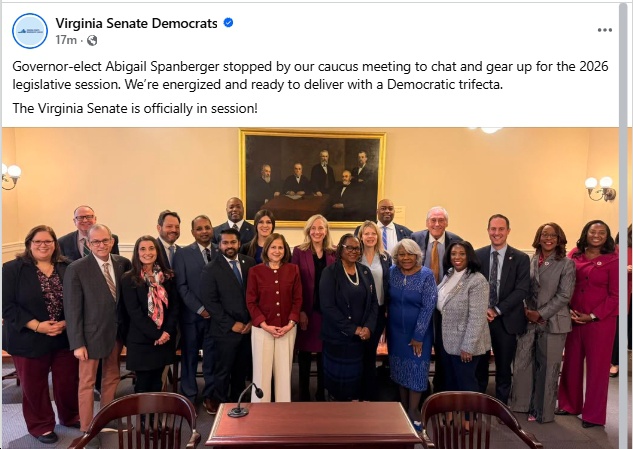This screenshot has height=449, width=633.
Task: Click the microphone on the desk in the photo
Action: click(x=245, y=400)
